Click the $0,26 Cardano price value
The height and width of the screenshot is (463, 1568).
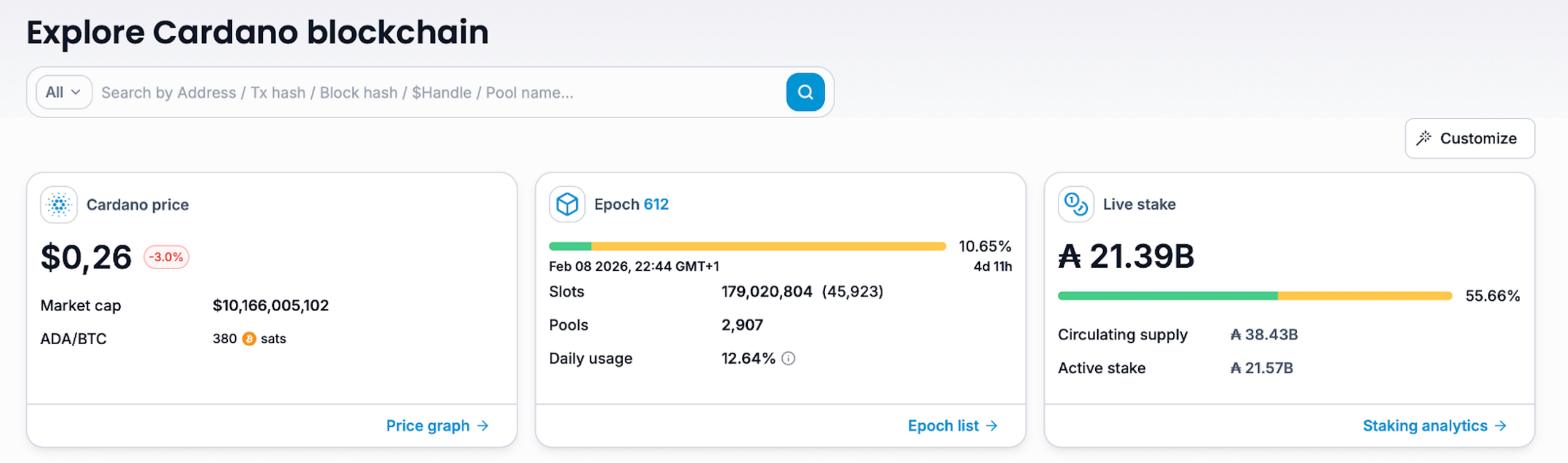[x=86, y=257]
